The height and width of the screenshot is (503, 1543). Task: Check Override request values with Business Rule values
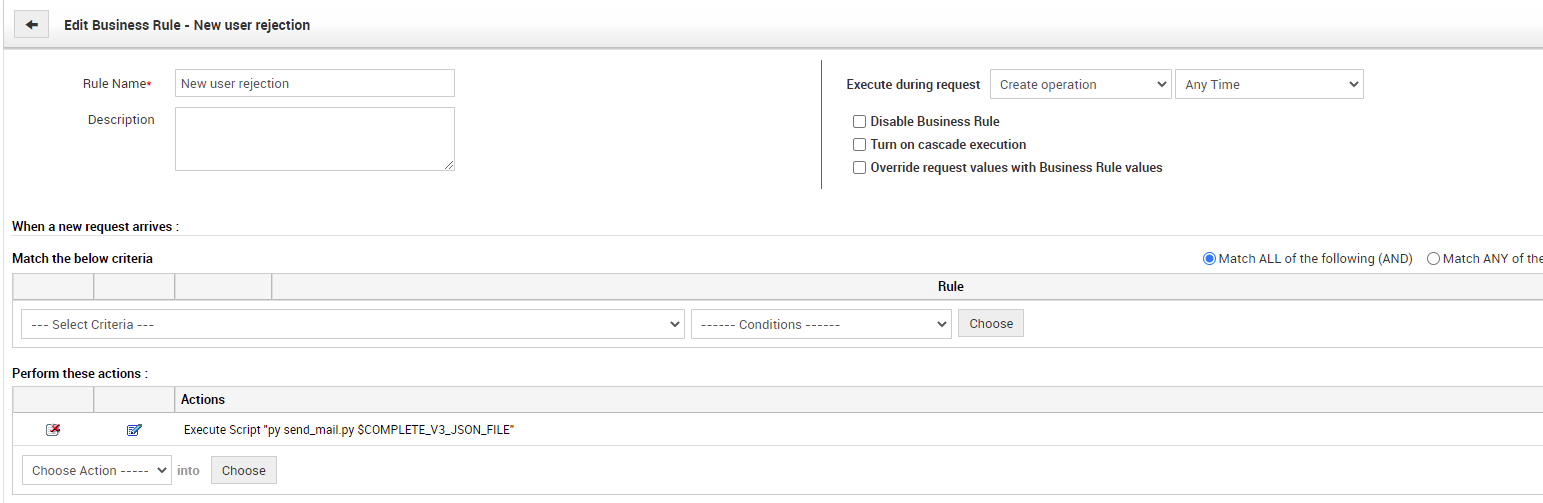[859, 168]
